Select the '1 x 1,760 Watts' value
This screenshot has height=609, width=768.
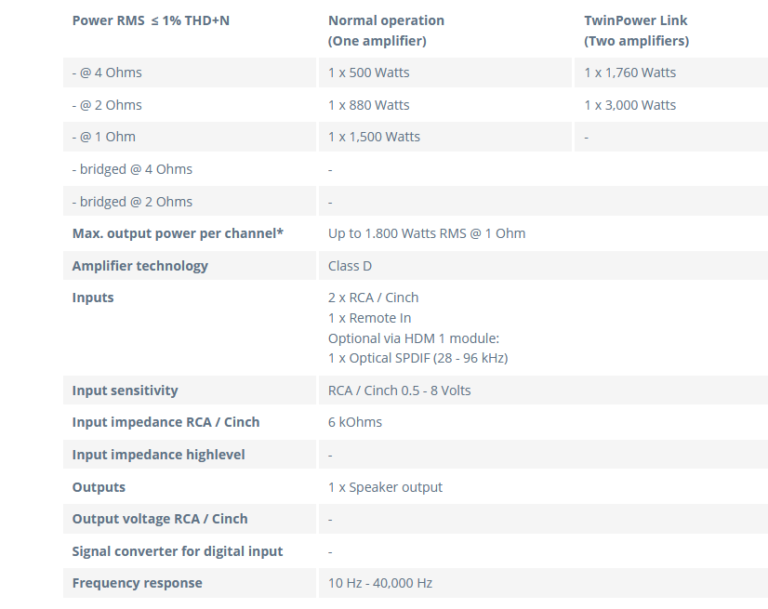click(x=630, y=73)
